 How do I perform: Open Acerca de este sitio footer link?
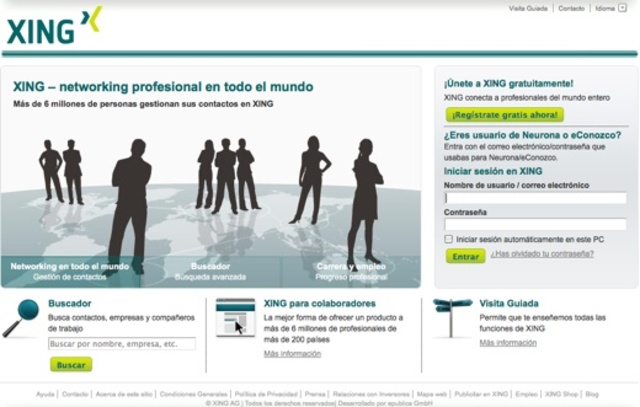[x=124, y=394]
